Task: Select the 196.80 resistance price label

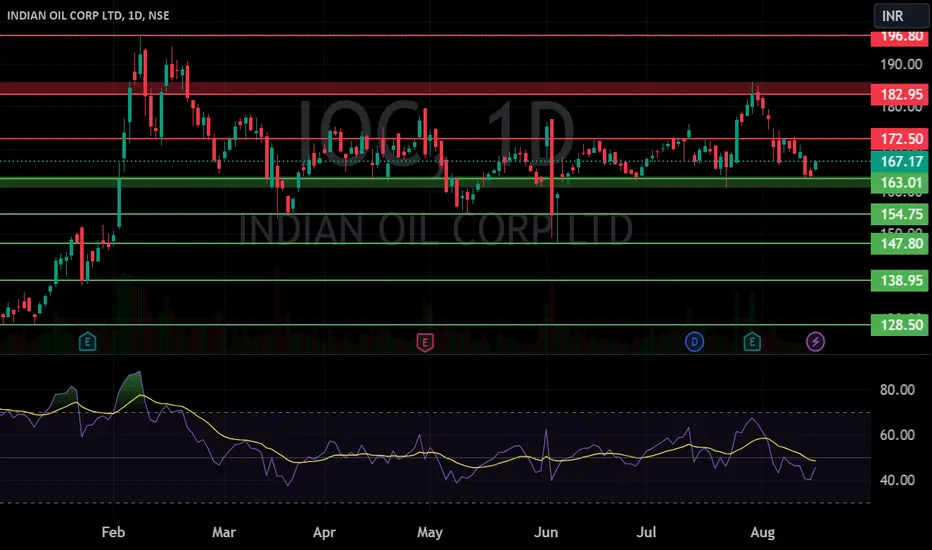Action: tap(900, 37)
